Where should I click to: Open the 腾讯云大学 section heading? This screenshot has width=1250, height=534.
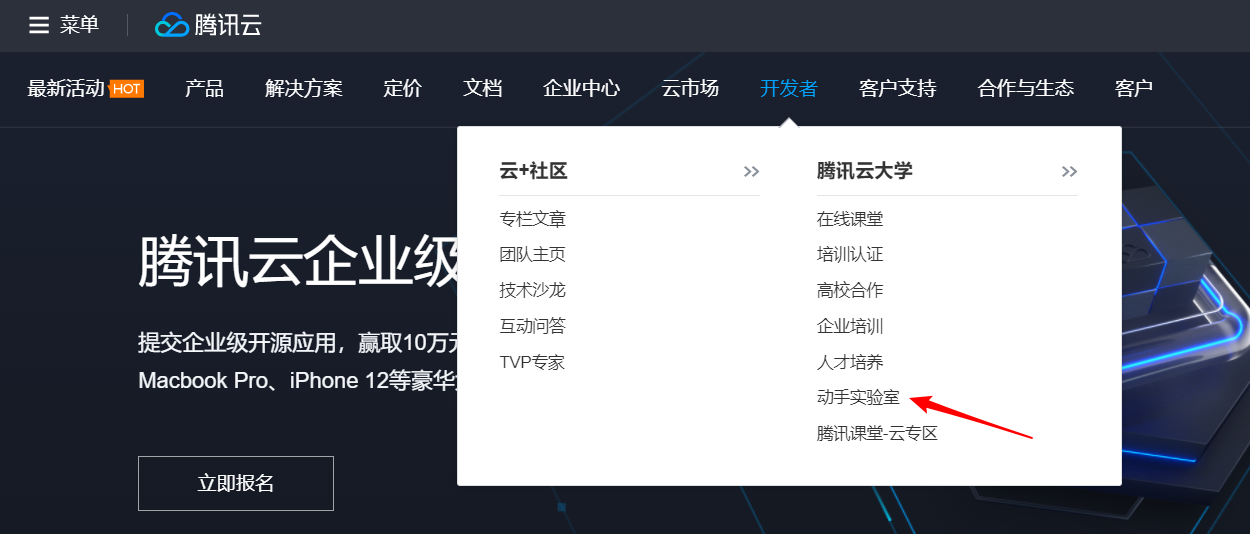point(865,171)
